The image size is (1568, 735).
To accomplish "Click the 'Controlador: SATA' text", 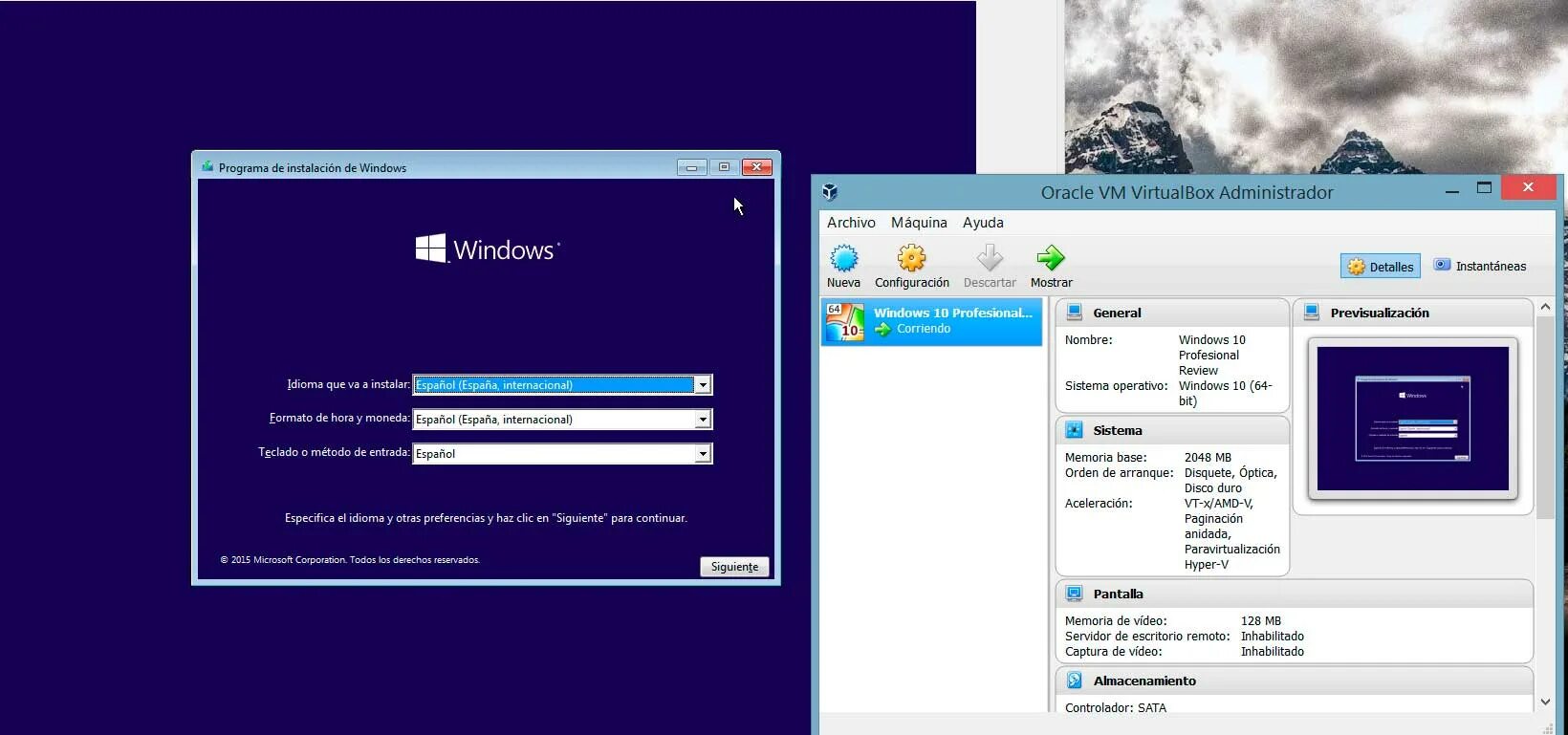I will pos(1116,708).
